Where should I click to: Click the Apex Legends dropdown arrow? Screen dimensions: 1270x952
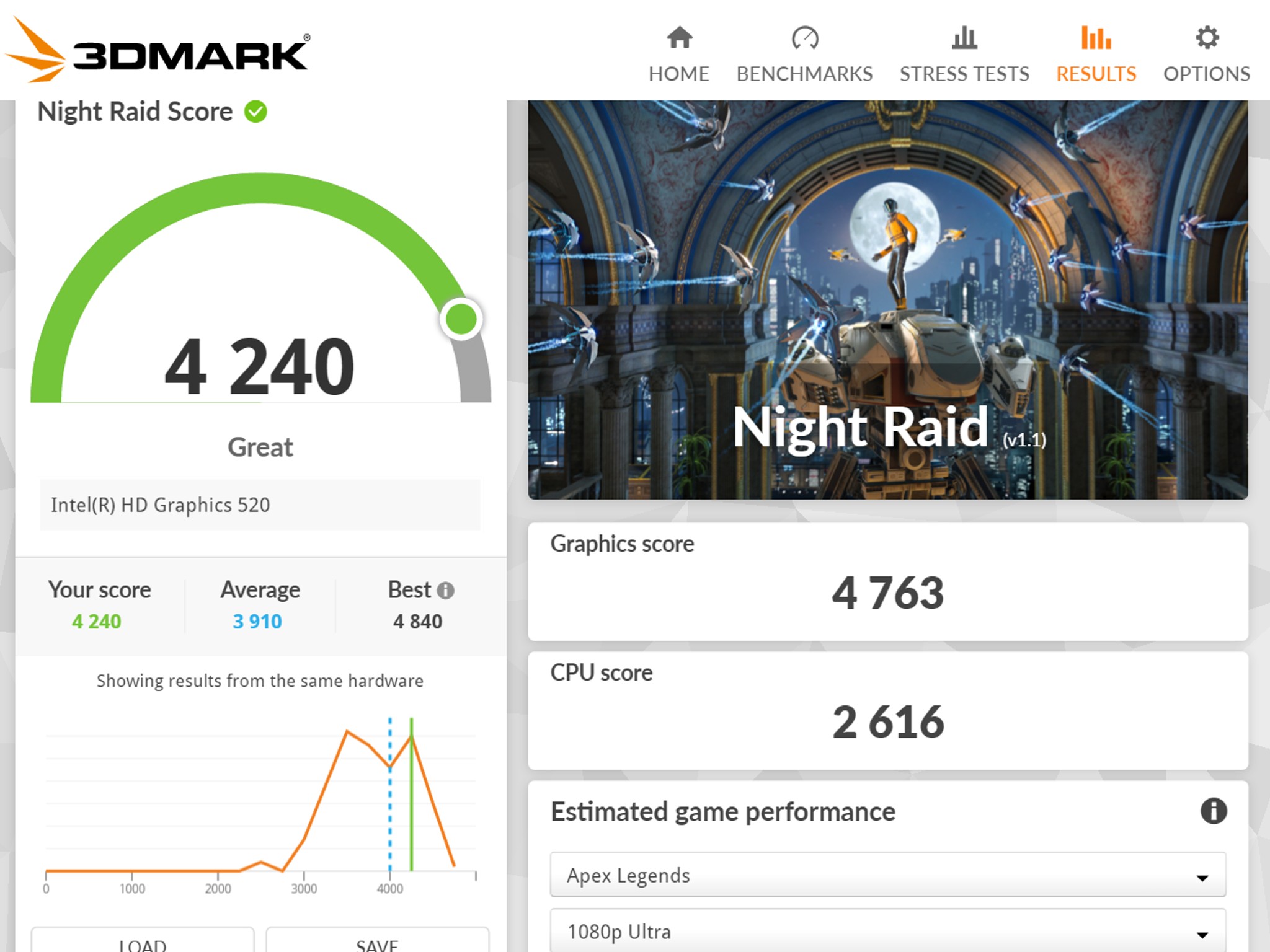(1202, 878)
